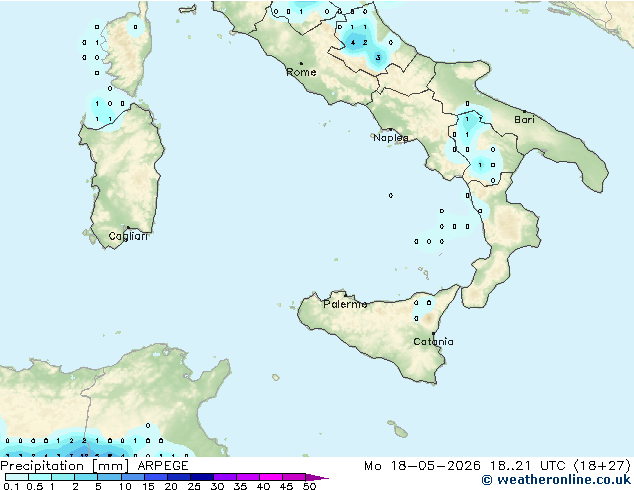Click the '50' legend scale value

(x=309, y=486)
